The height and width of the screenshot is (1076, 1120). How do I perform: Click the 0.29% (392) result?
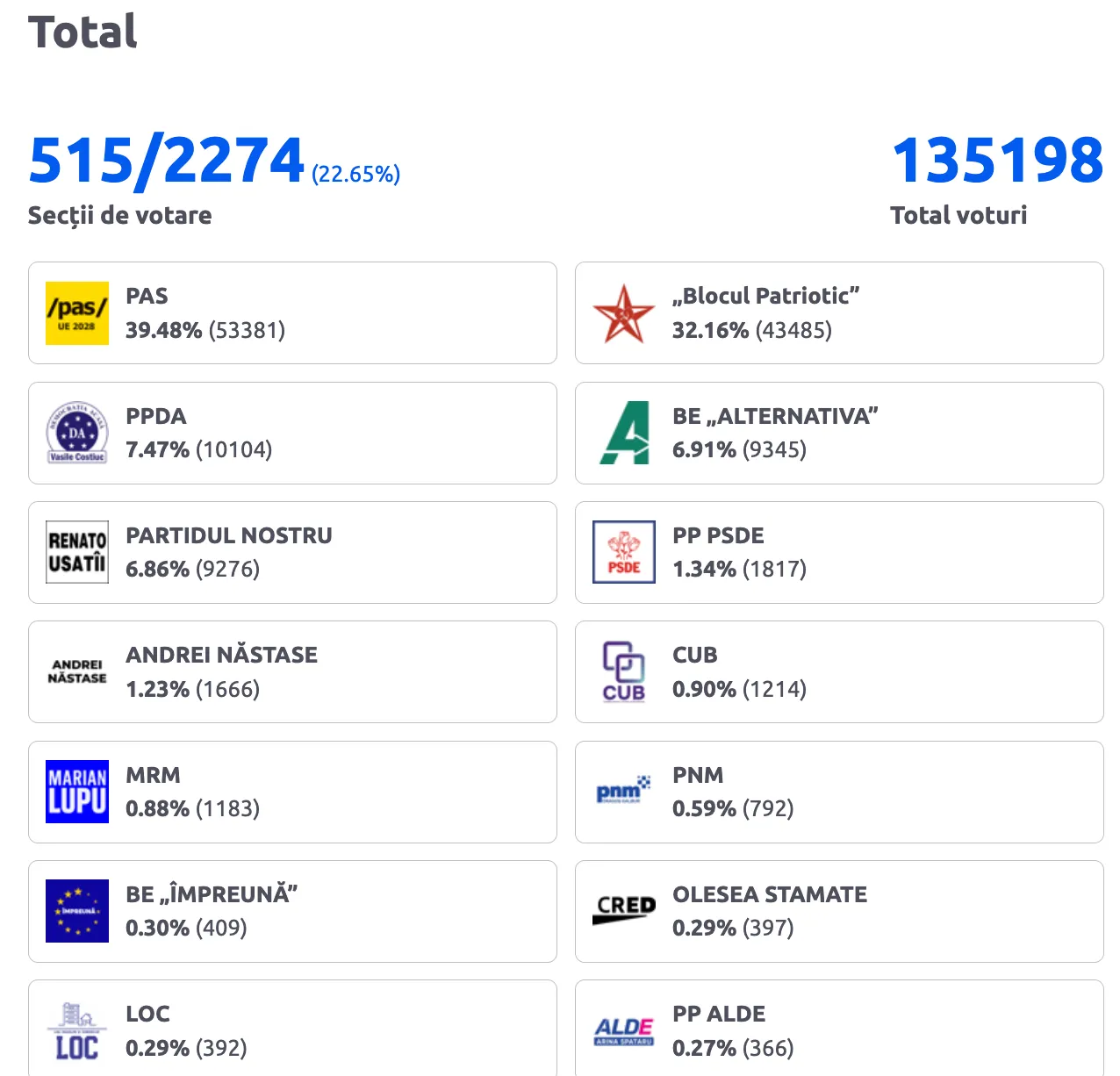coord(186,1048)
